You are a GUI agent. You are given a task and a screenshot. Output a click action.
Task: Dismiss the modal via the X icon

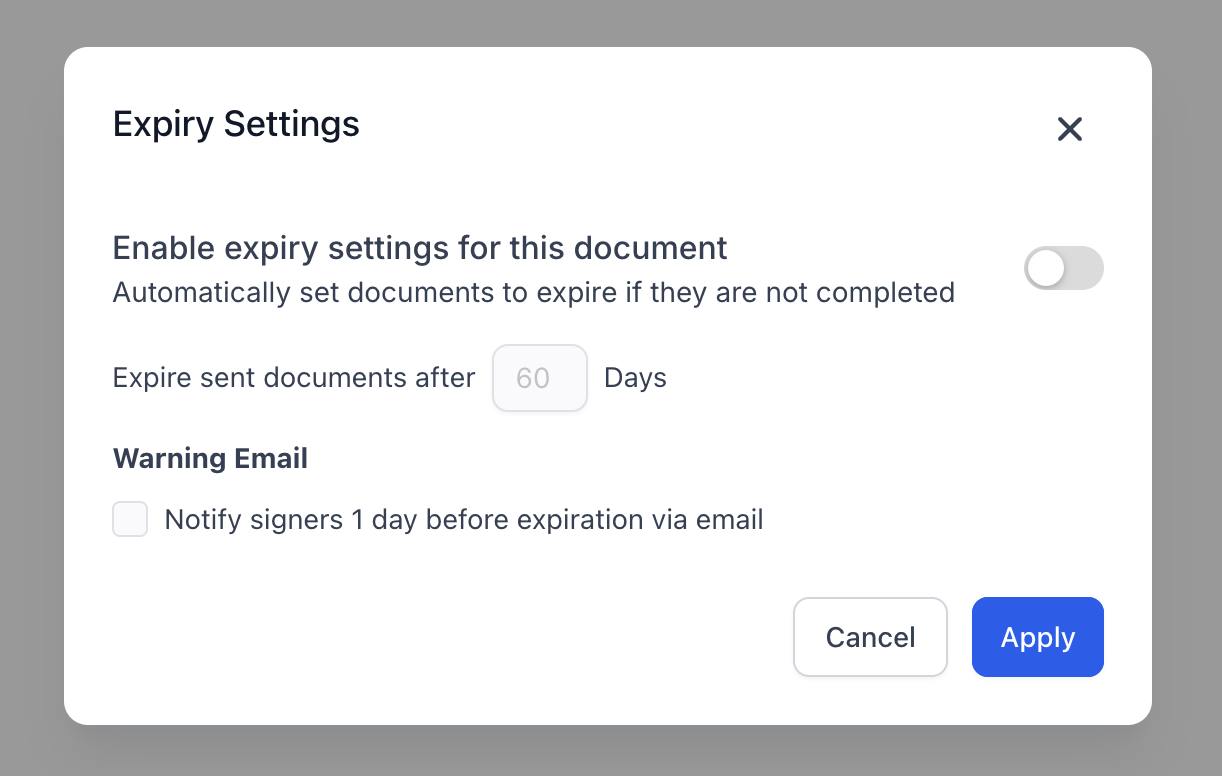pos(1070,129)
